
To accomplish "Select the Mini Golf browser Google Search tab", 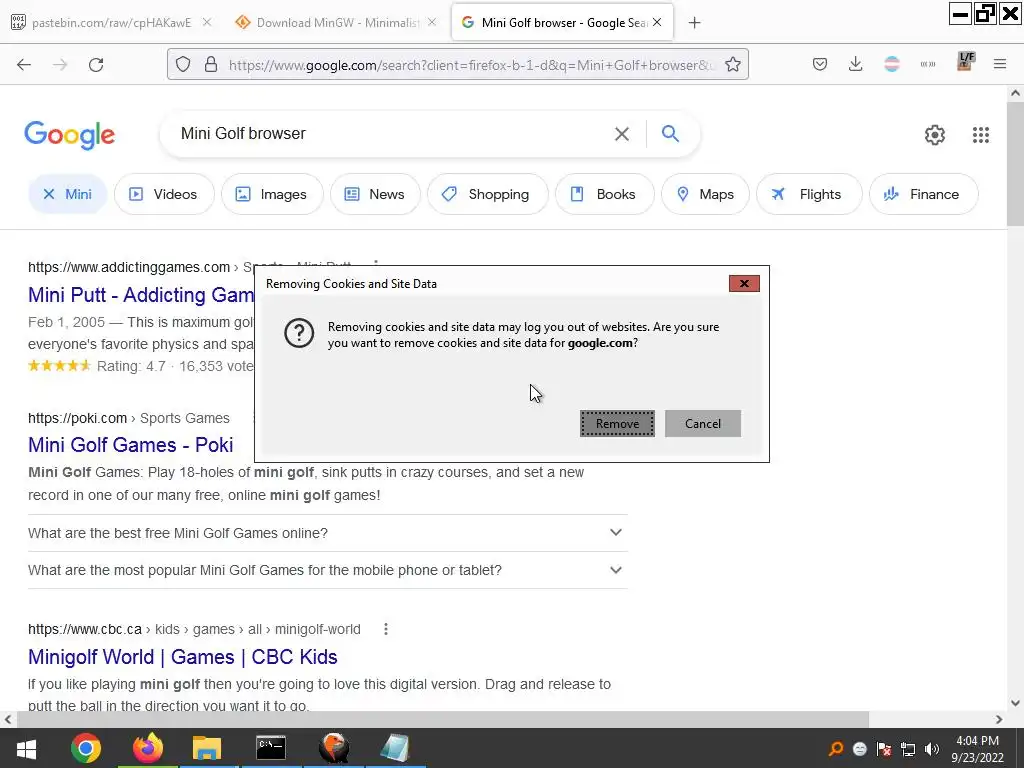I will (x=562, y=23).
